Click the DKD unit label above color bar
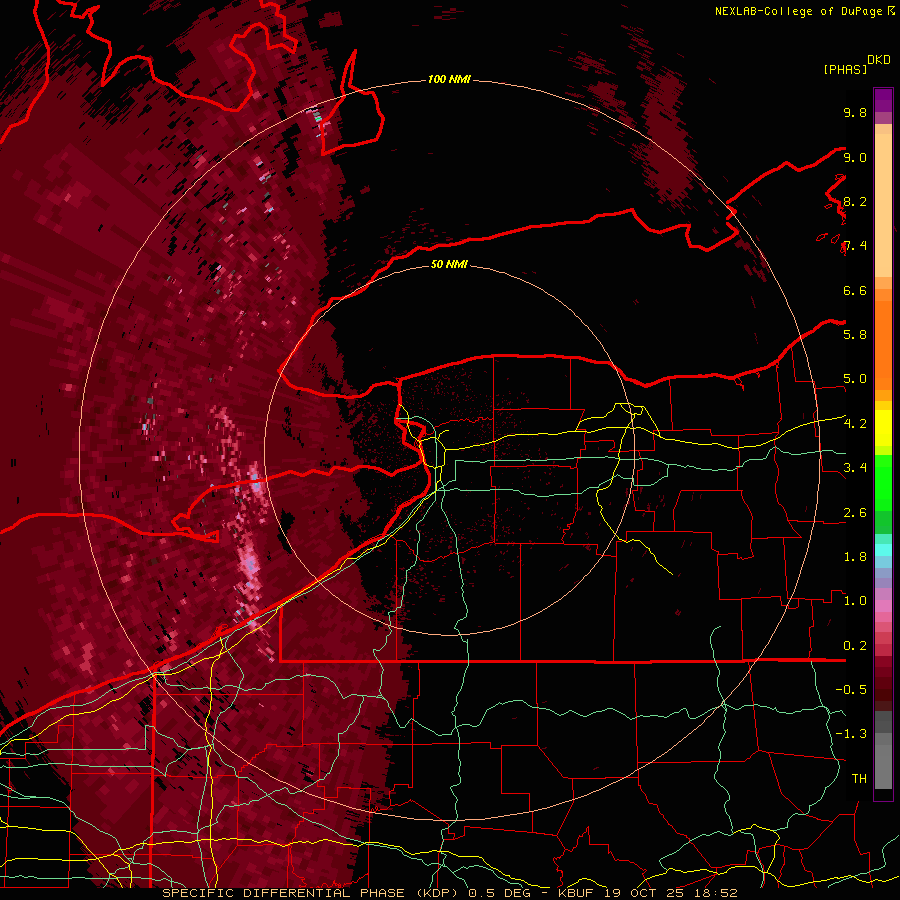Image resolution: width=900 pixels, height=900 pixels. (878, 60)
